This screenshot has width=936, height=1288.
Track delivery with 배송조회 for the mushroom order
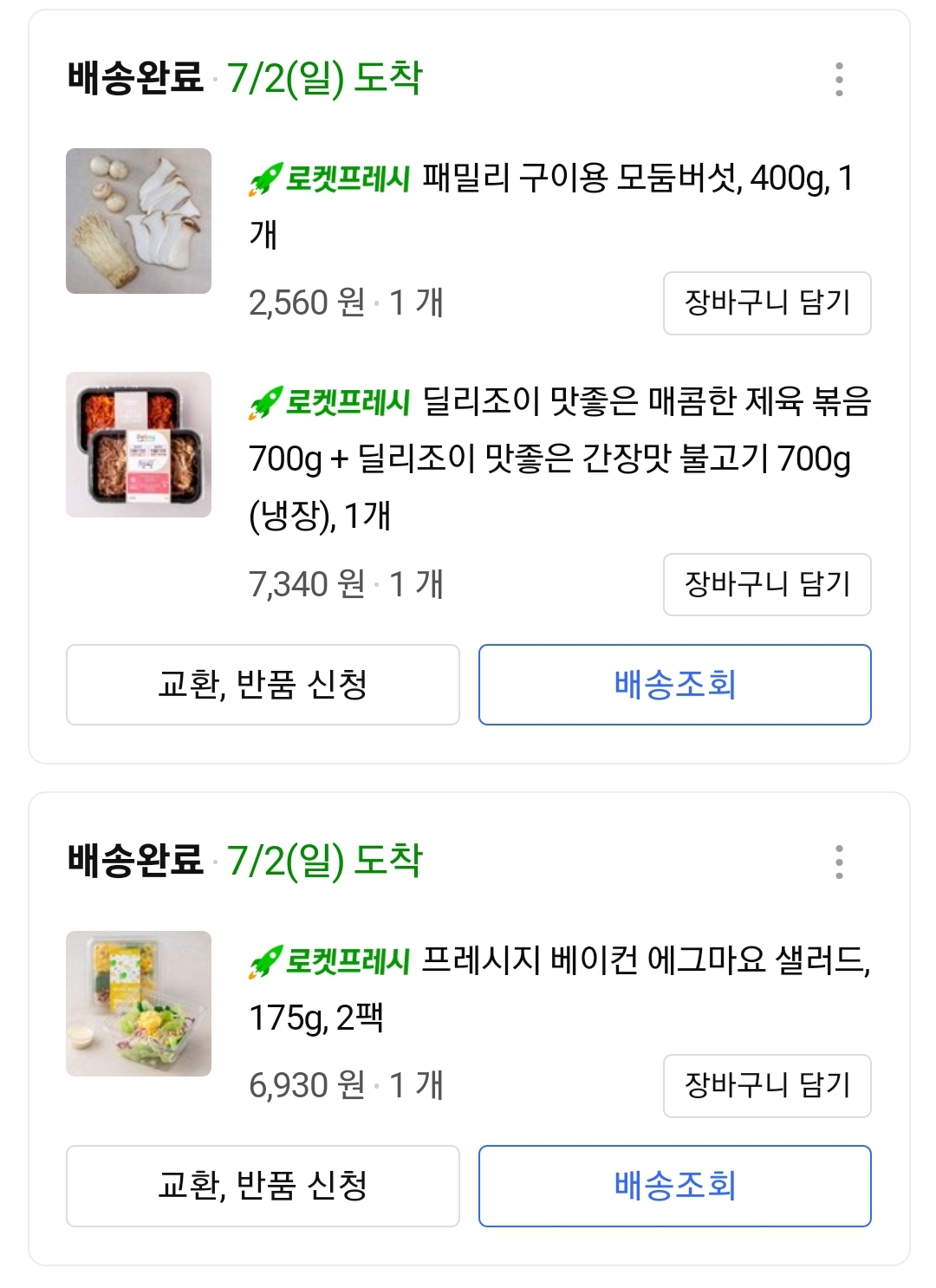point(674,685)
